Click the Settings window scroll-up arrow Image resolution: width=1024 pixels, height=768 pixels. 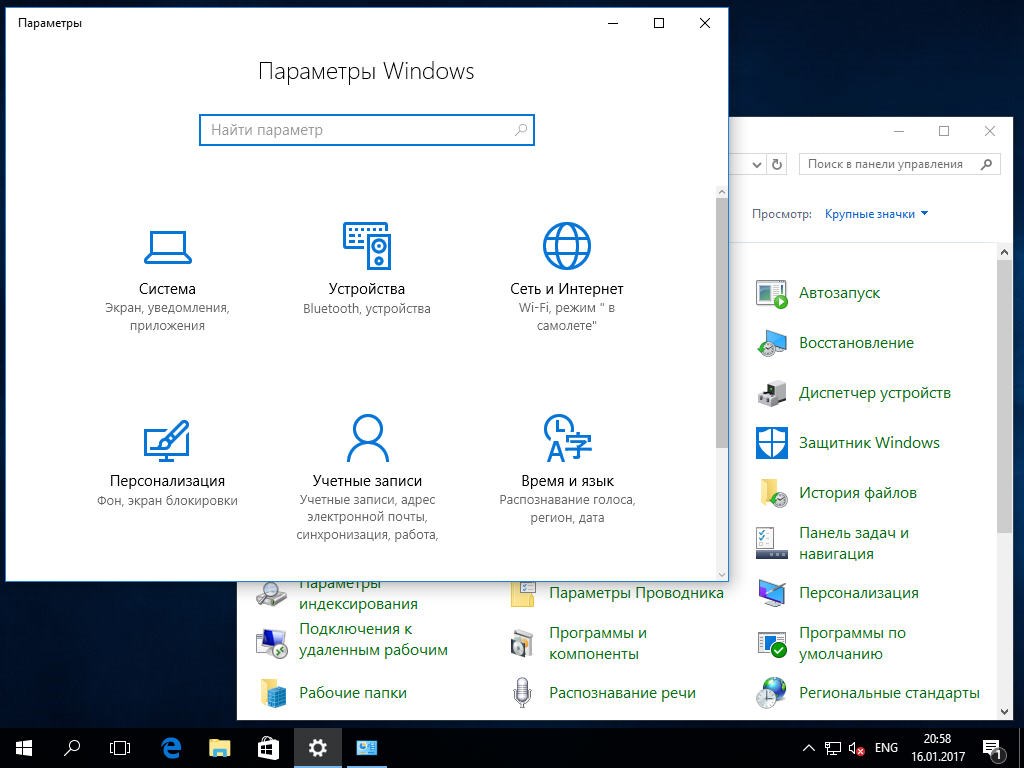[722, 192]
